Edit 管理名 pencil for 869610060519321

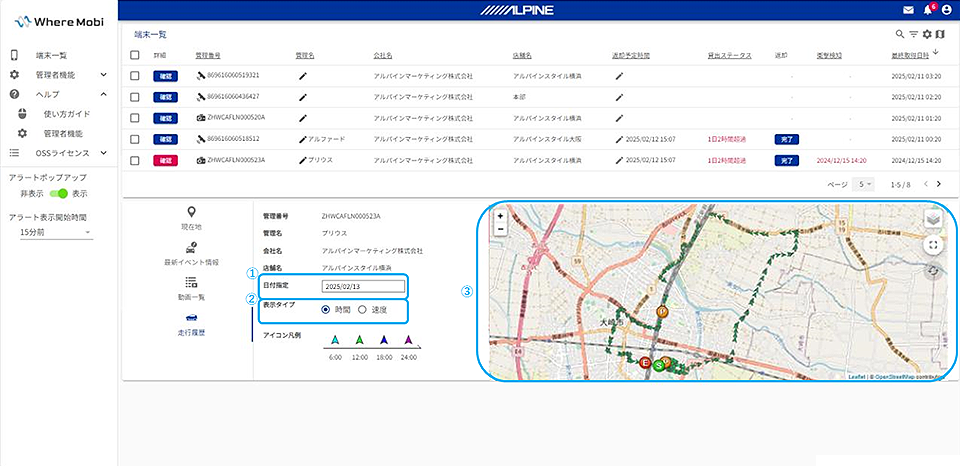(302, 76)
